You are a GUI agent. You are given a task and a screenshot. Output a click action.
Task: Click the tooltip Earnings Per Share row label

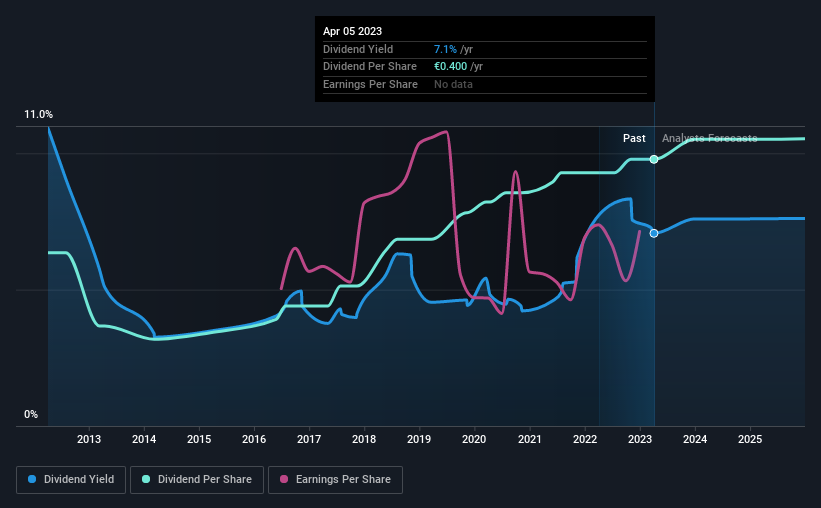(x=370, y=84)
